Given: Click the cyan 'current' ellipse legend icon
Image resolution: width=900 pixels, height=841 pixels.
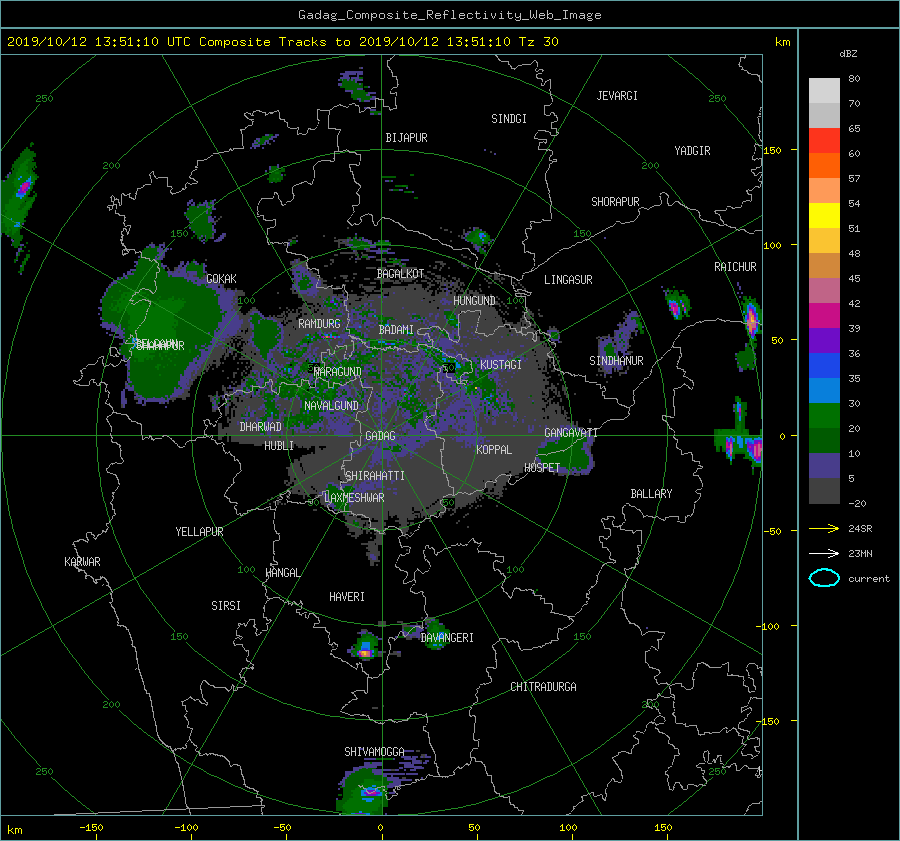Looking at the screenshot, I should tap(824, 578).
